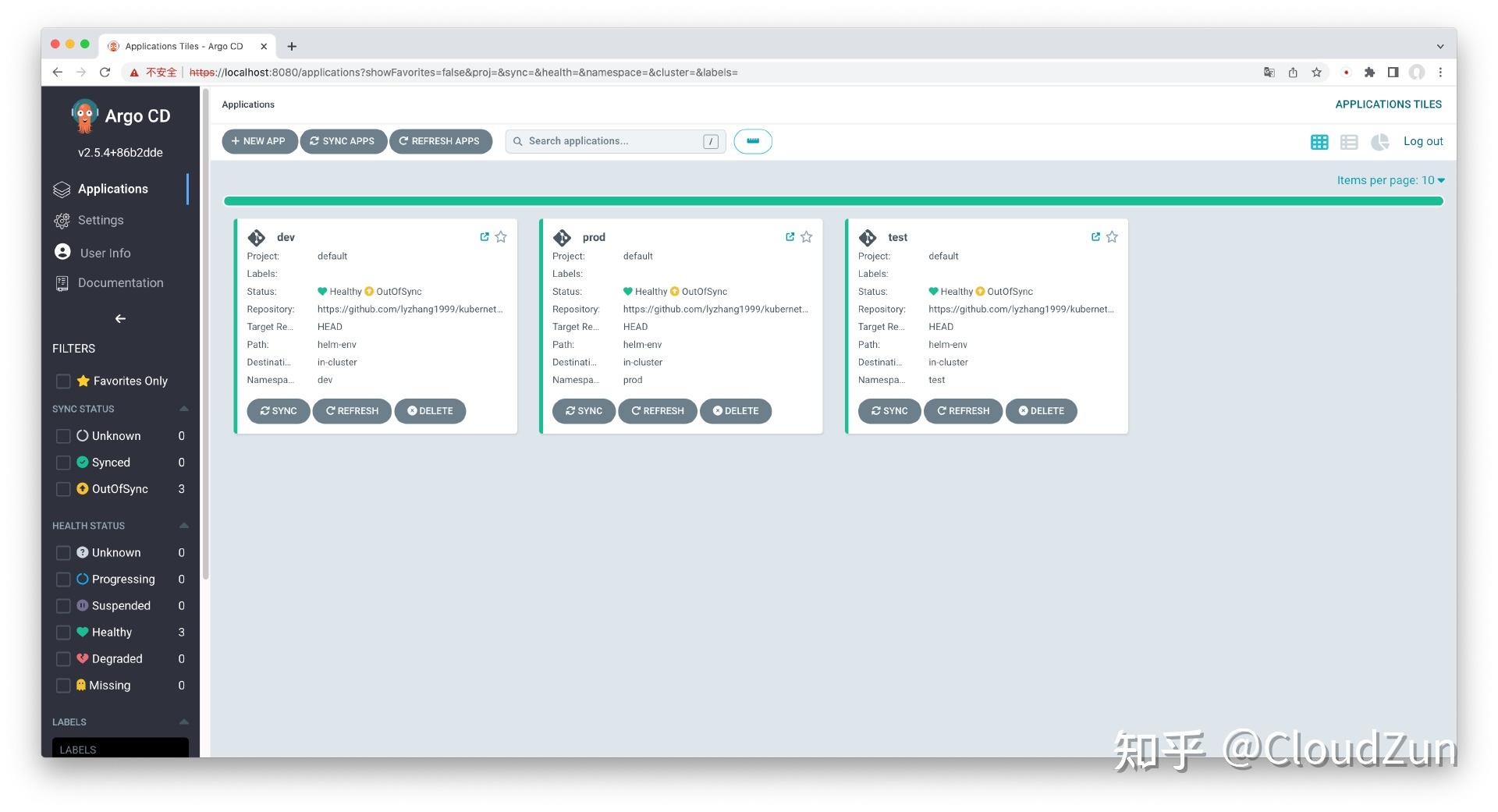Image resolution: width=1498 pixels, height=812 pixels.
Task: Favorite the test application with the star
Action: pos(1113,236)
